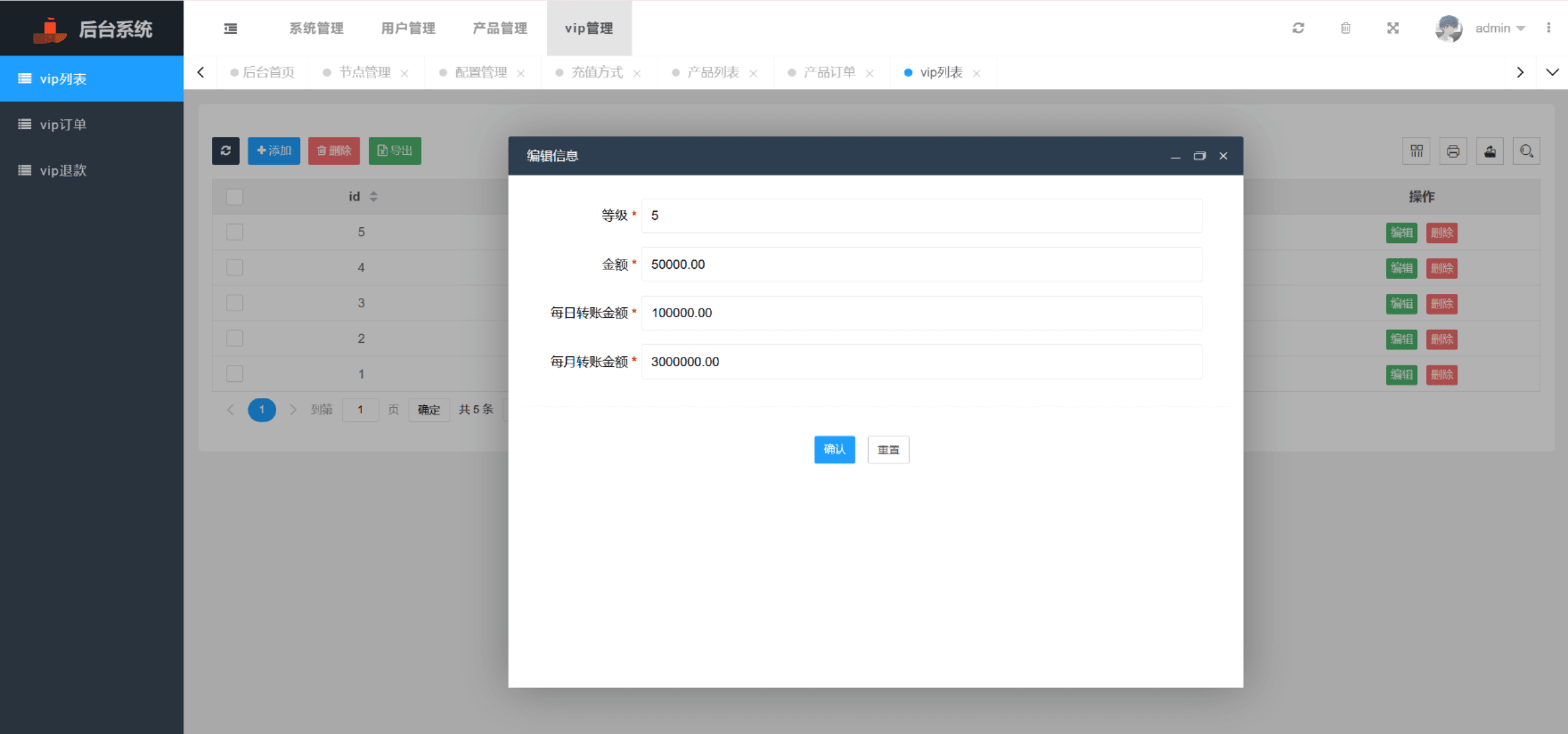The width and height of the screenshot is (1568, 734).
Task: Click the id column sort arrows
Action: point(373,197)
